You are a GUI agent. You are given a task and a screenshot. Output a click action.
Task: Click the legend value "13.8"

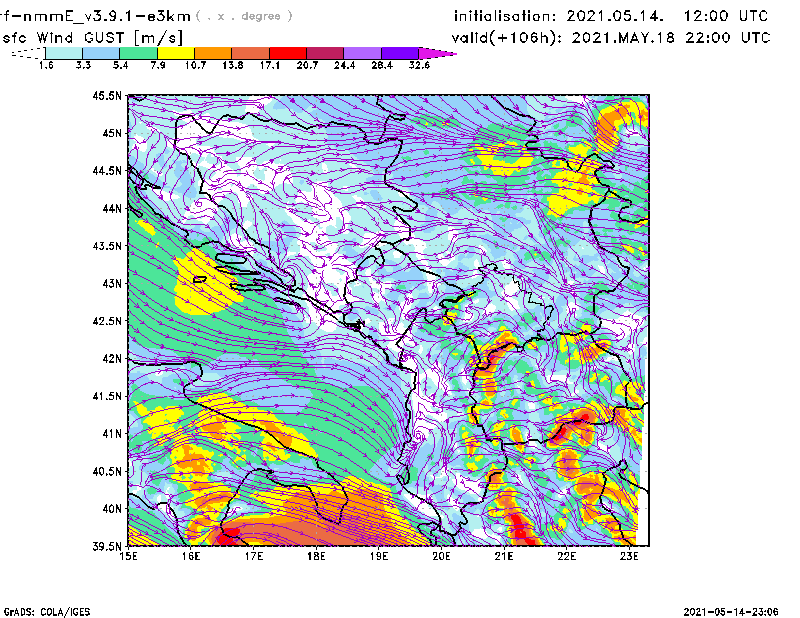233,65
